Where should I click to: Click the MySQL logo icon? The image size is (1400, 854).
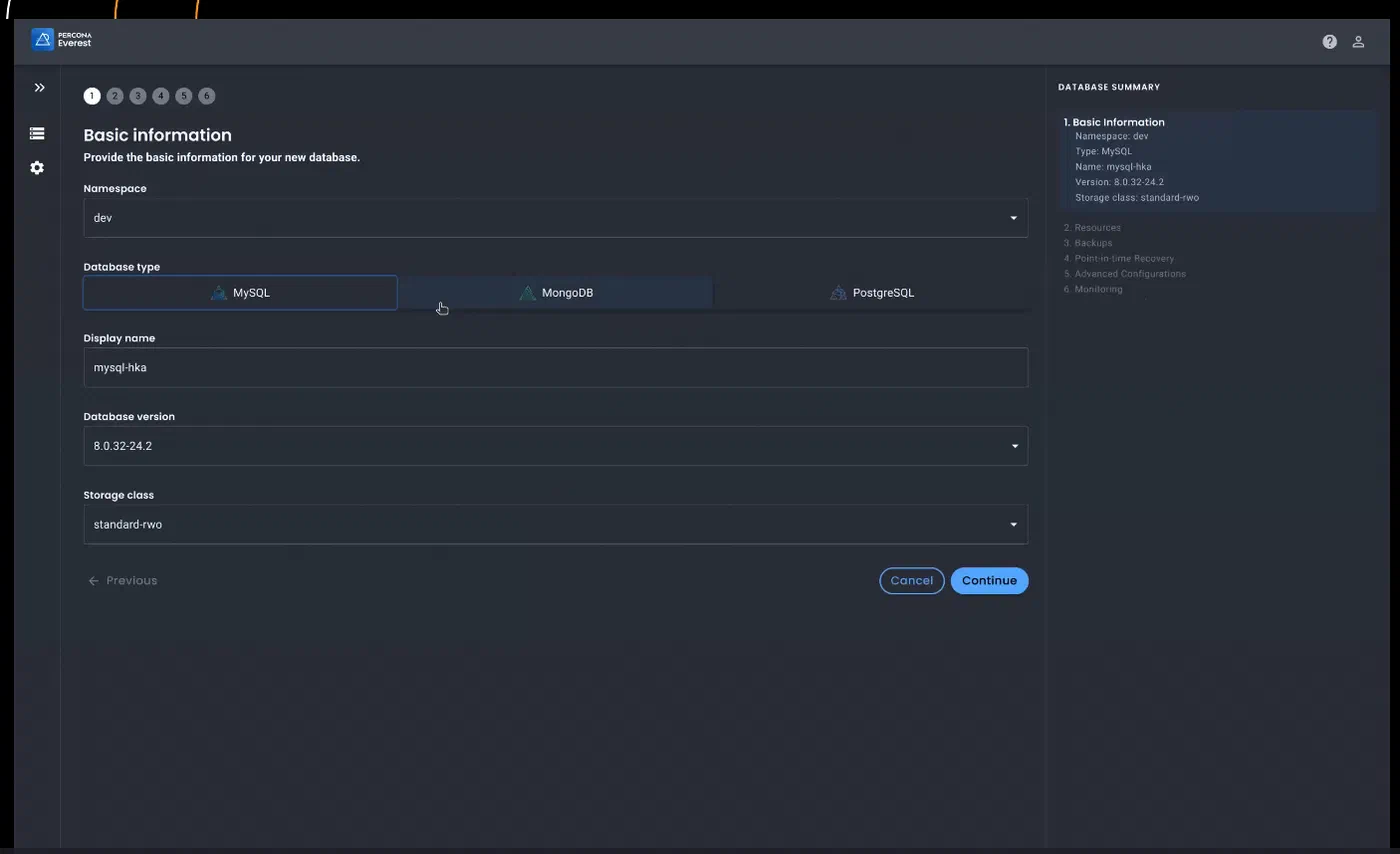click(x=218, y=293)
